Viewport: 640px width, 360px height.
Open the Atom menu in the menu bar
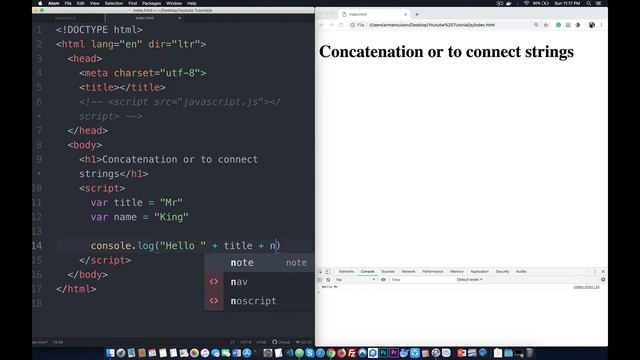point(53,3)
